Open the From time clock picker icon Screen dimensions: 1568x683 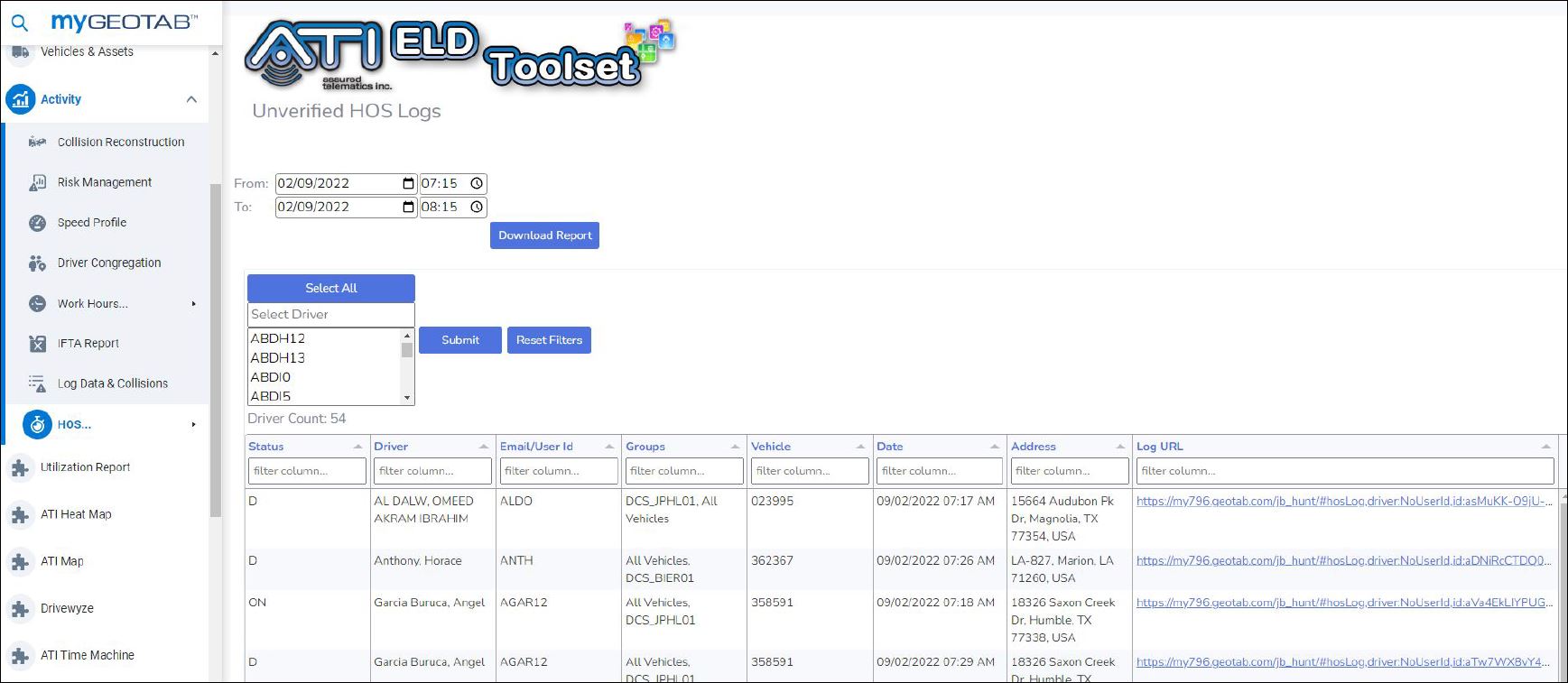(477, 183)
